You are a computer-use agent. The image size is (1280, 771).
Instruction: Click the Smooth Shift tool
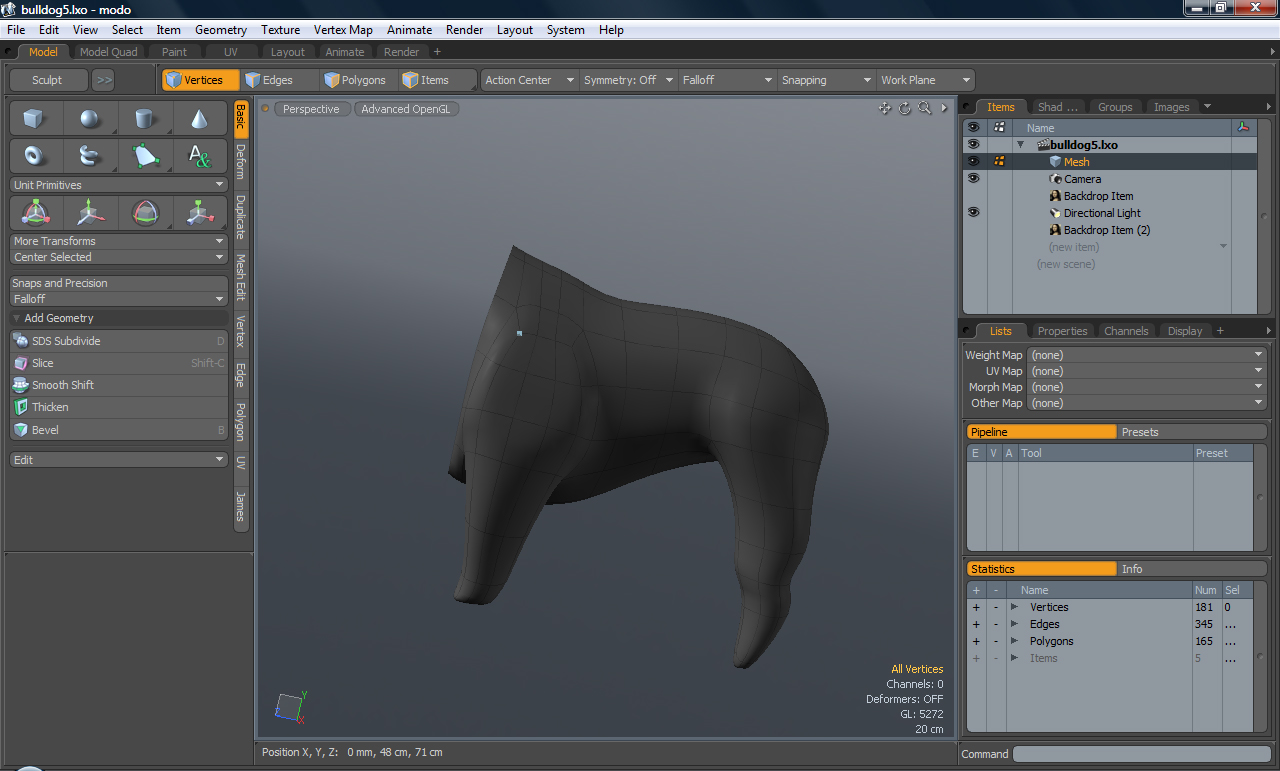point(119,385)
